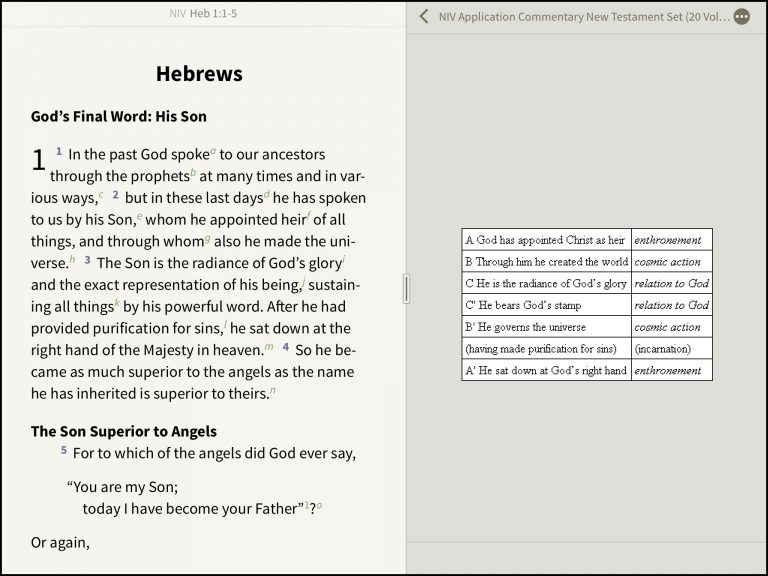Open NIV Application Commentary title
The image size is (768, 576).
coord(584,17)
